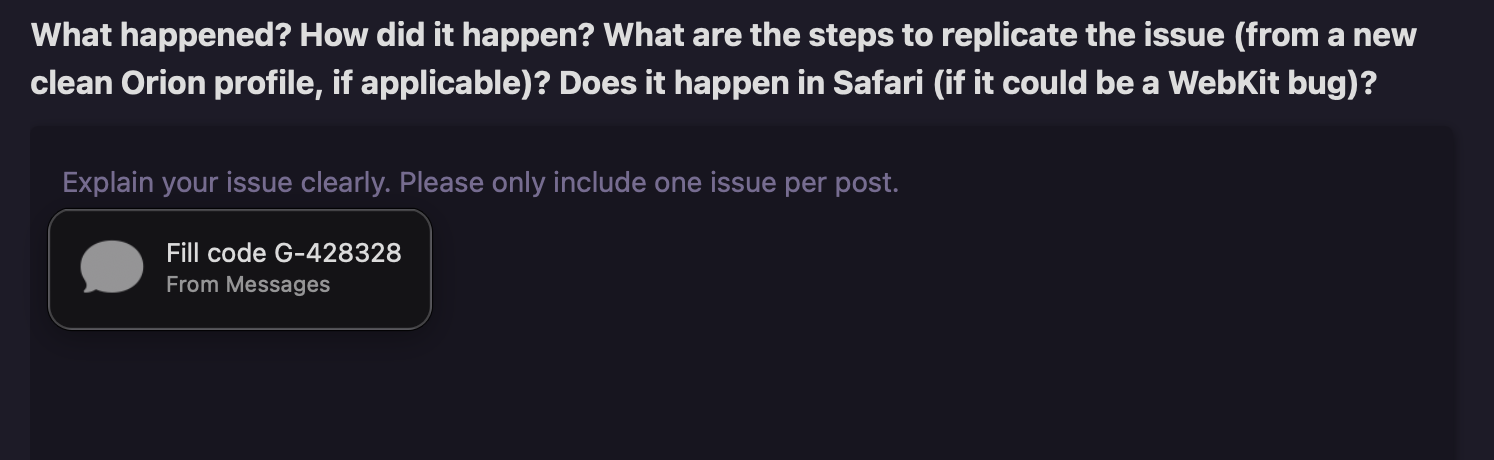Click the 'From Messages' subtitle

[x=247, y=285]
